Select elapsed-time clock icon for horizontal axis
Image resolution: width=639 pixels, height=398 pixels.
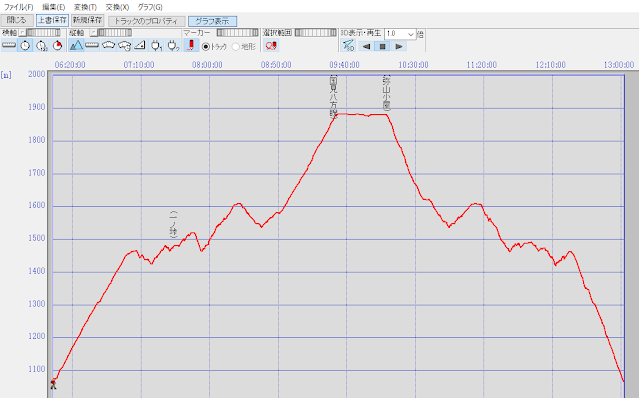point(42,46)
